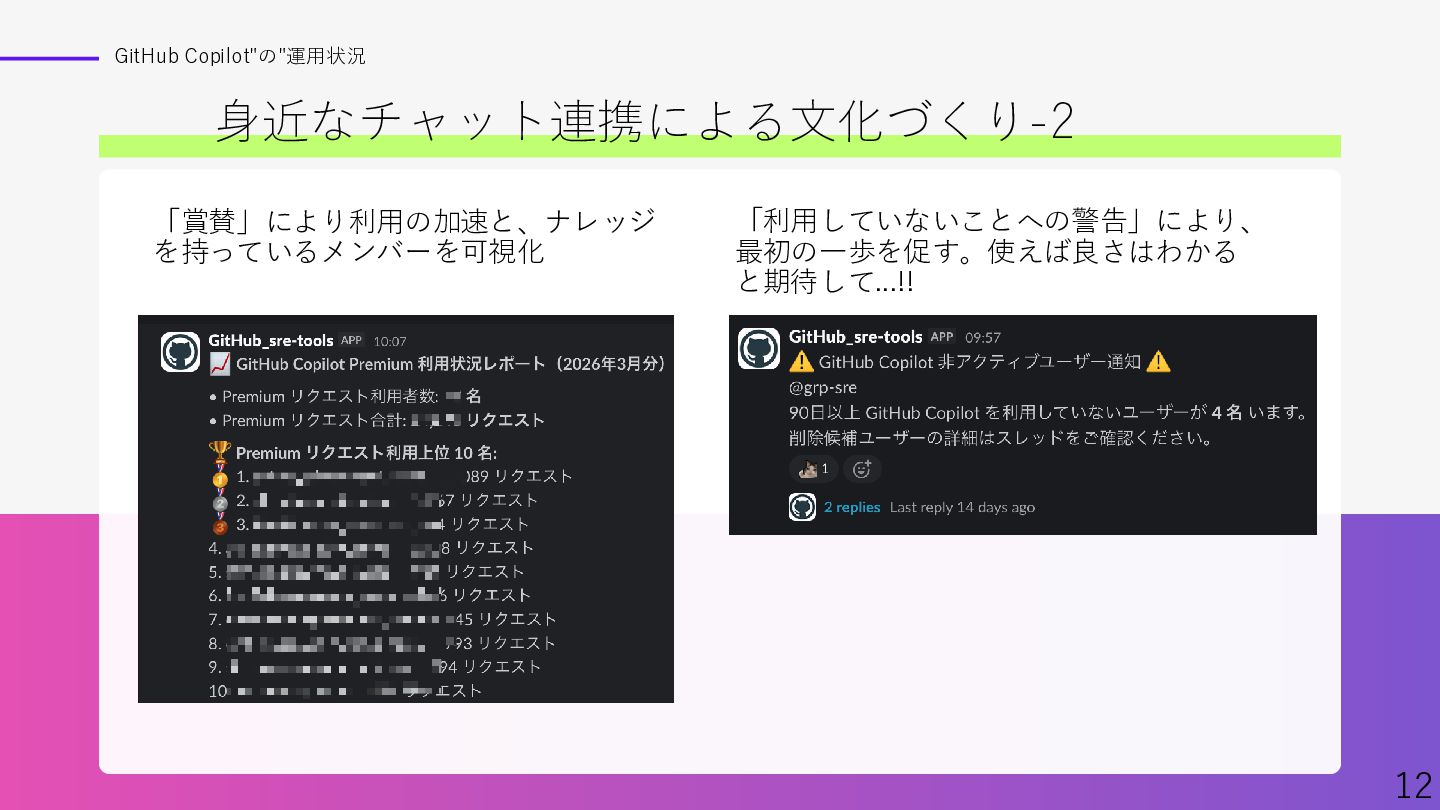
Task: Click the silver medal icon for rank 2
Action: tap(220, 501)
